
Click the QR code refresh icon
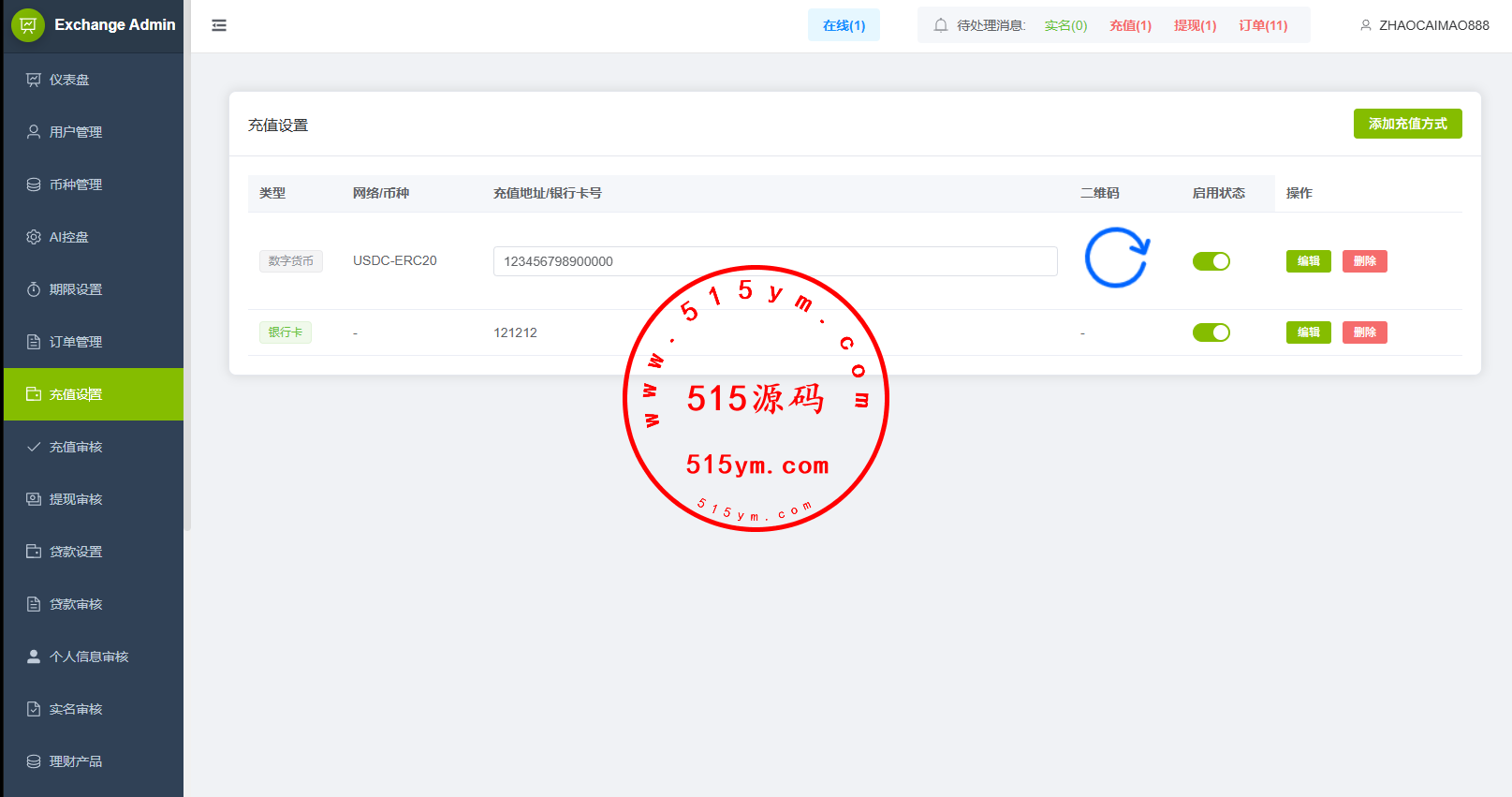click(1116, 258)
